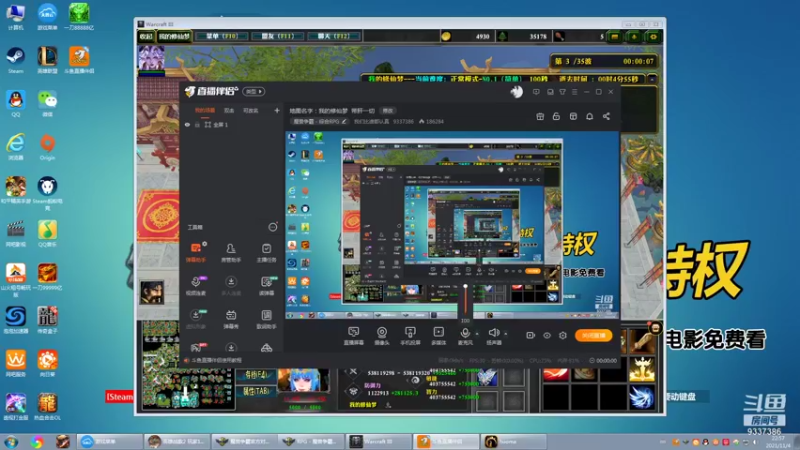This screenshot has width=800, height=450.
Task: Click Warcraft 属性(TAB) button
Action: click(x=256, y=391)
